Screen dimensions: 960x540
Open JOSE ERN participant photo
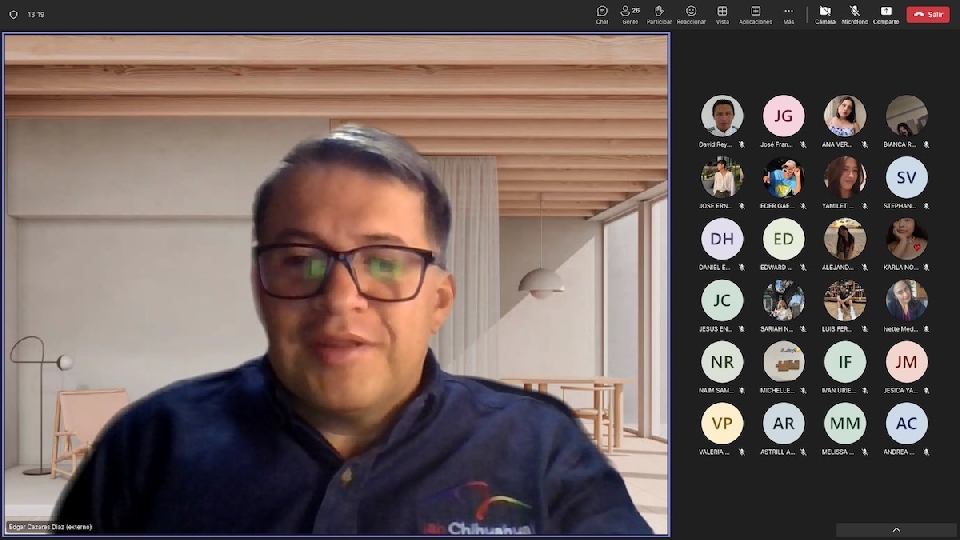(722, 177)
